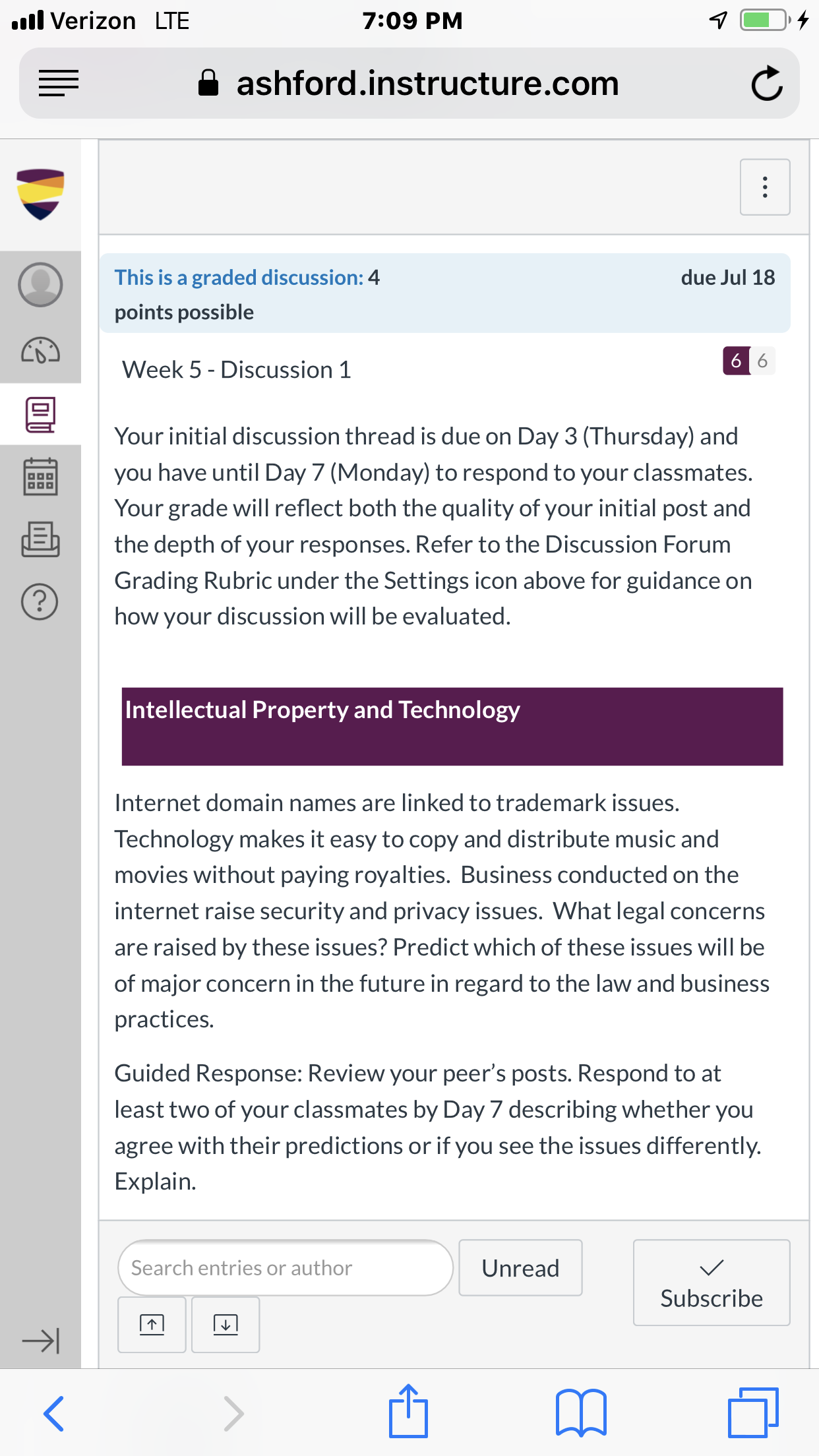Open the Dashboard speedometer icon
This screenshot has width=819, height=1456.
[x=40, y=351]
